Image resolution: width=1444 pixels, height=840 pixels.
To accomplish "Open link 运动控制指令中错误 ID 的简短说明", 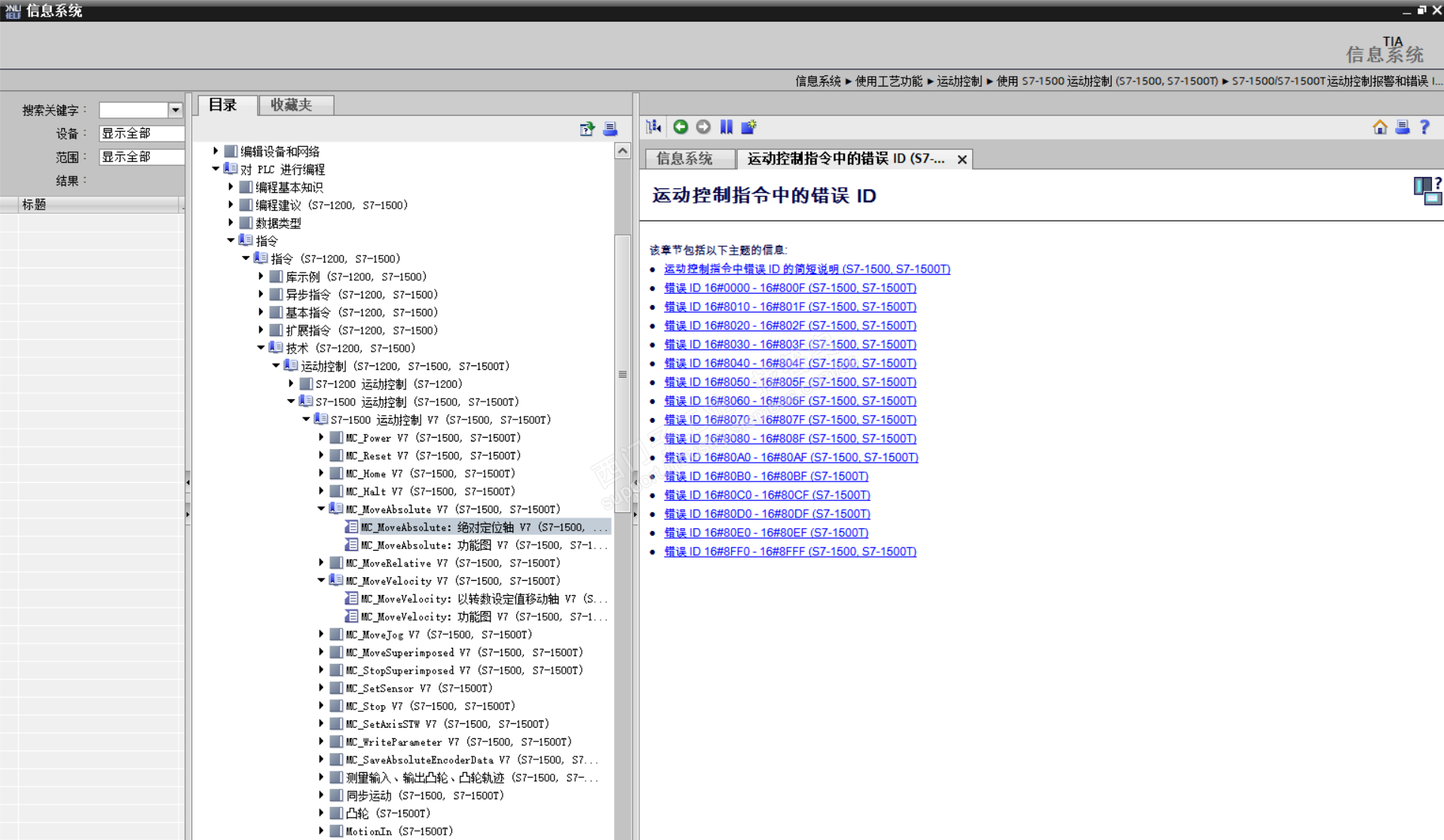I will [806, 269].
